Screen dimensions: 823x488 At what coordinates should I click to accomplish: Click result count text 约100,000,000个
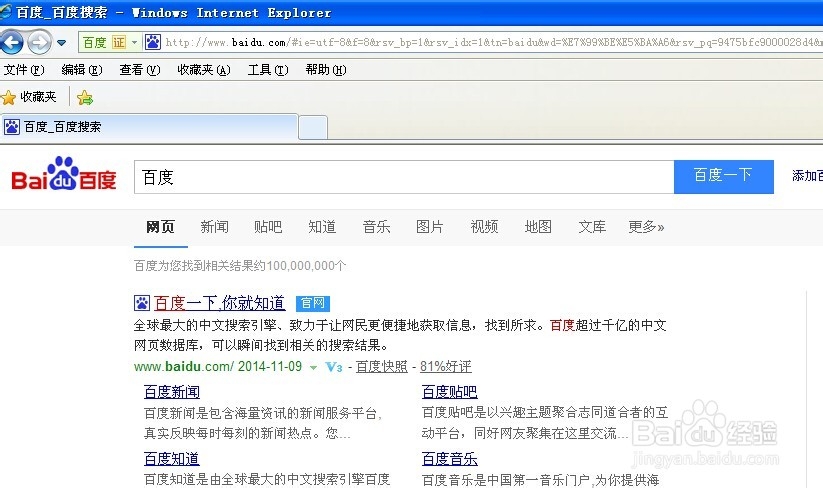click(300, 266)
